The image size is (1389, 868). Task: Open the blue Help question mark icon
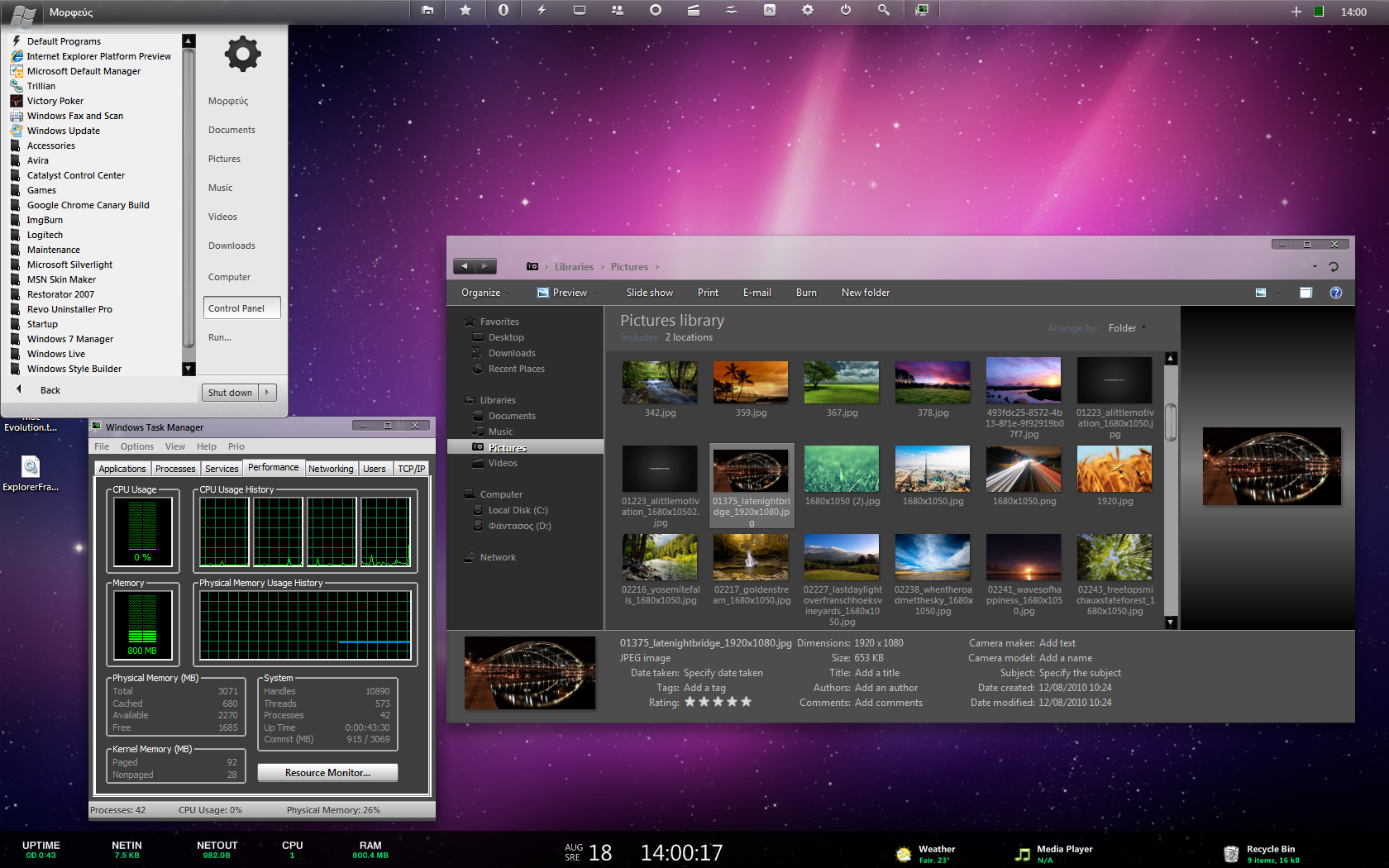tap(1335, 293)
